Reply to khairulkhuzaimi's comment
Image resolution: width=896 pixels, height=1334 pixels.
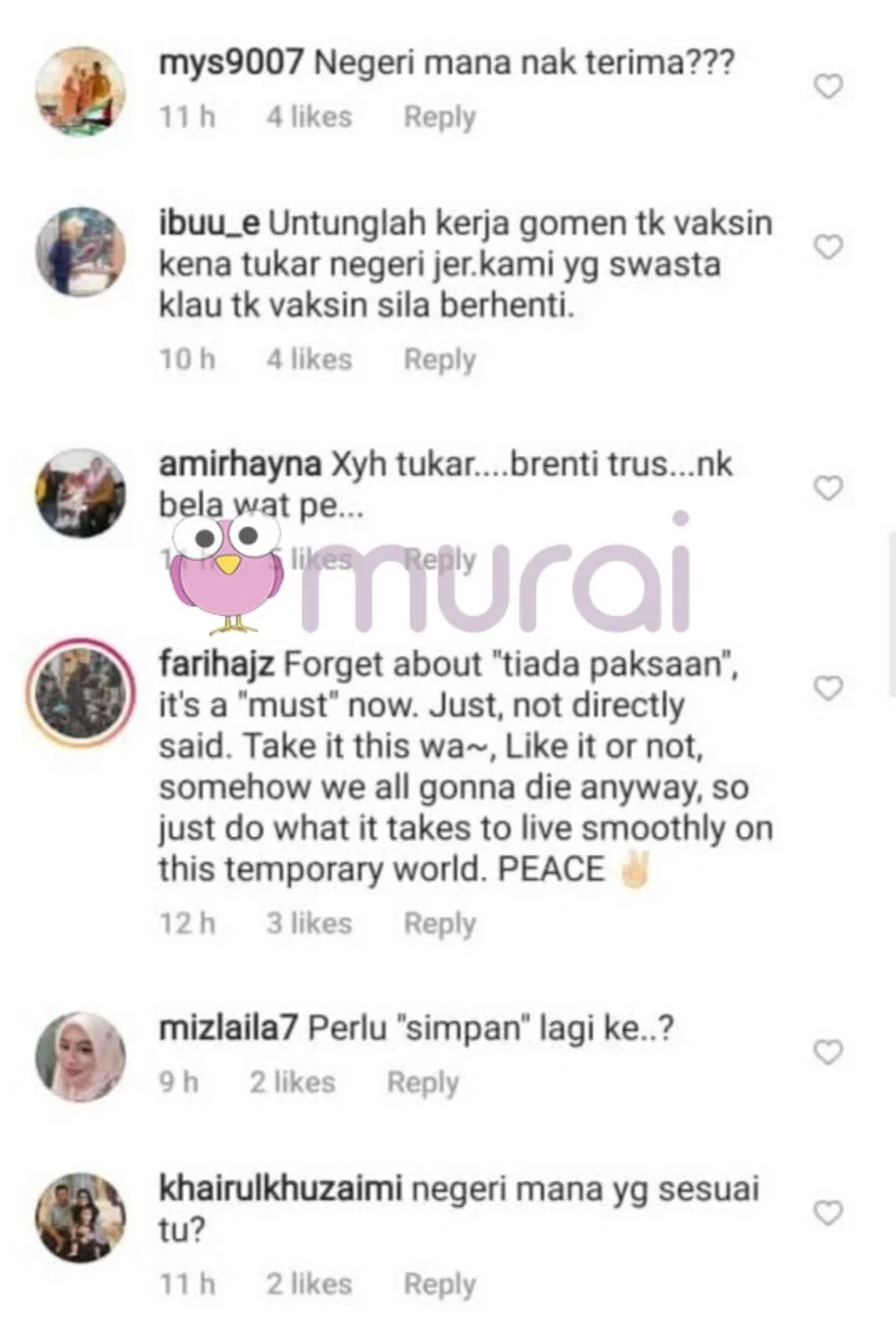click(439, 1285)
